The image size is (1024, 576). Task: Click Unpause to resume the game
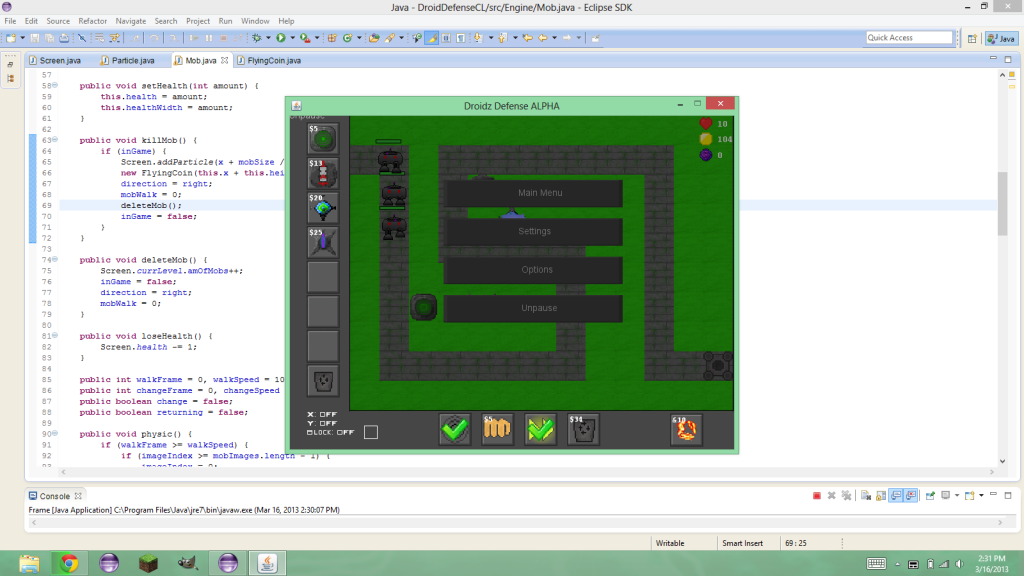pyautogui.click(x=533, y=308)
